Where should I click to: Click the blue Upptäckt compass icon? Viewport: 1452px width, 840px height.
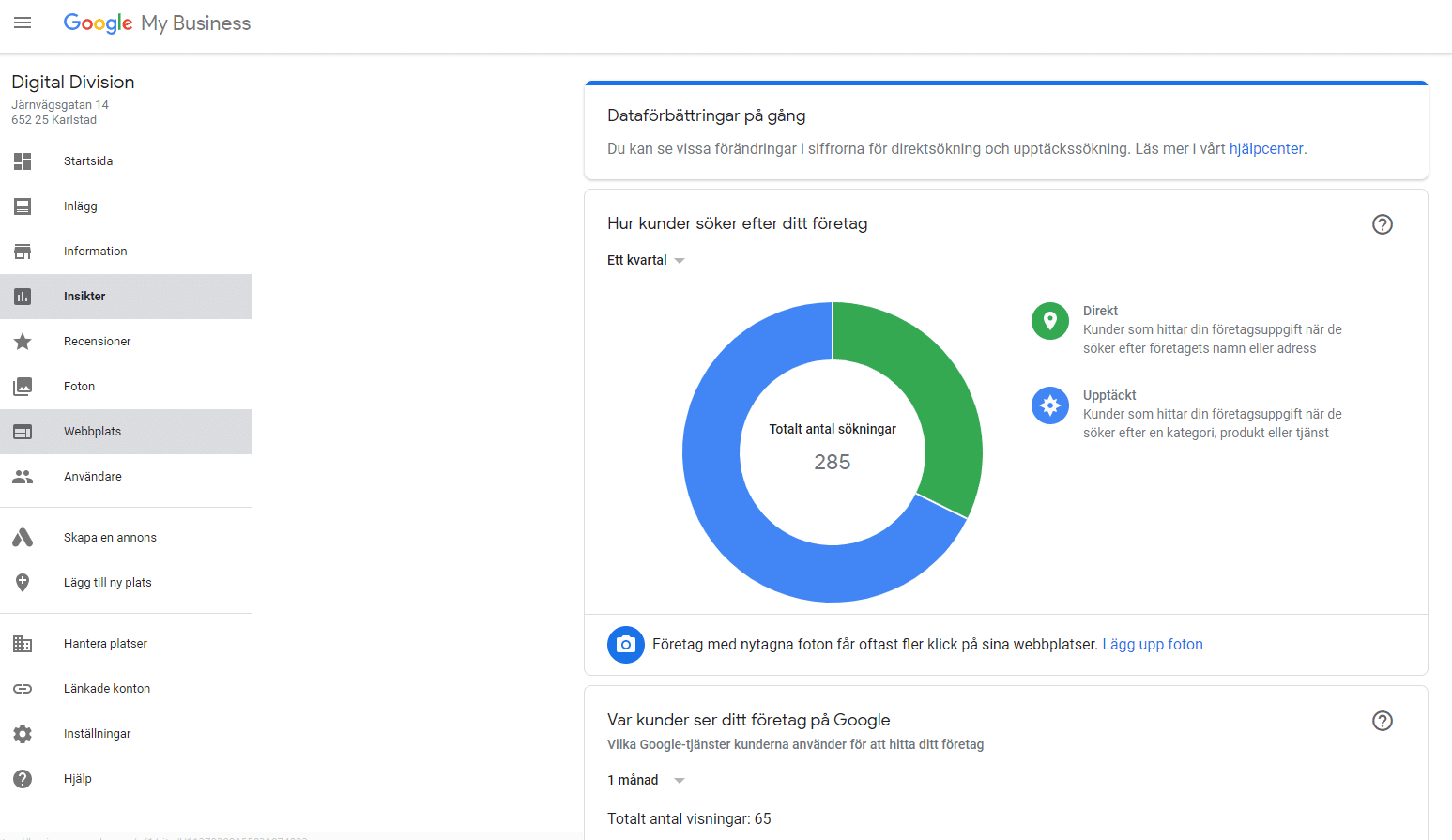(x=1050, y=405)
